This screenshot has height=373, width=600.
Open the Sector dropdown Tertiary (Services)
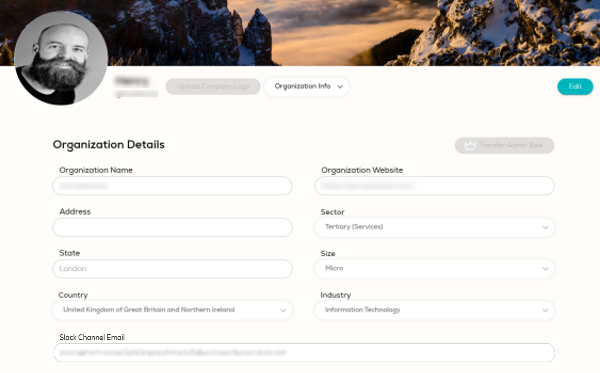click(x=434, y=227)
